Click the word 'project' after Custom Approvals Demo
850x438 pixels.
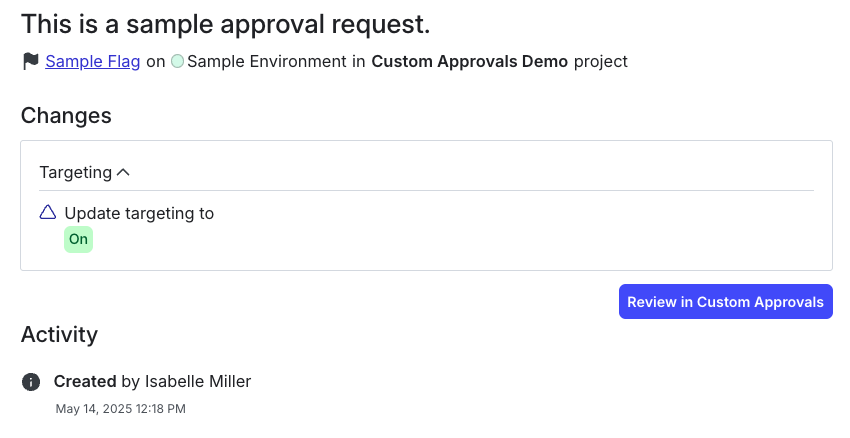(x=600, y=62)
